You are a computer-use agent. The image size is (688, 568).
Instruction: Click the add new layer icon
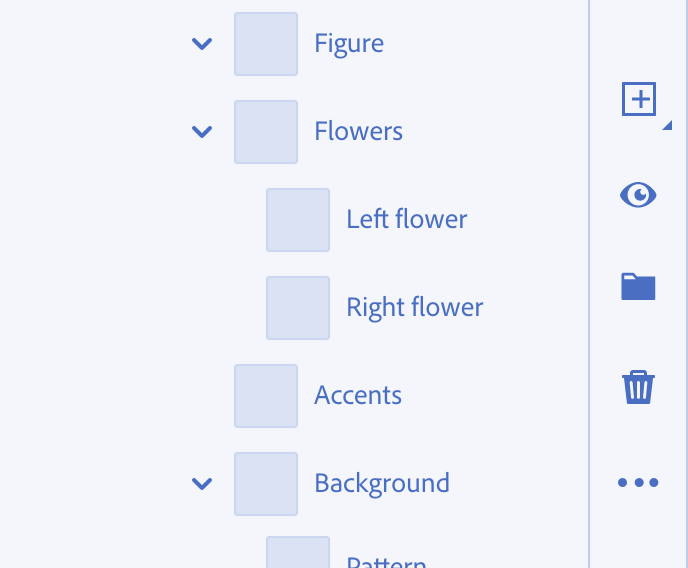tap(638, 99)
